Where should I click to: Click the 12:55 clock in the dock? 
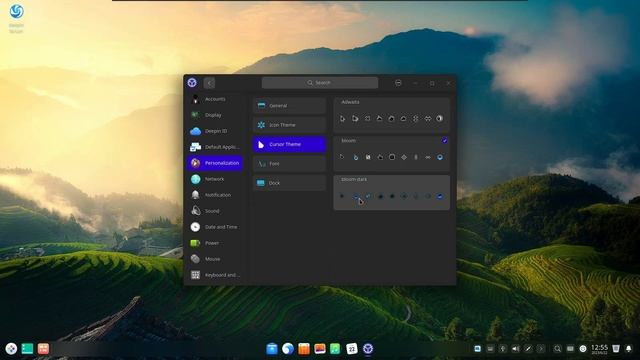coord(599,349)
